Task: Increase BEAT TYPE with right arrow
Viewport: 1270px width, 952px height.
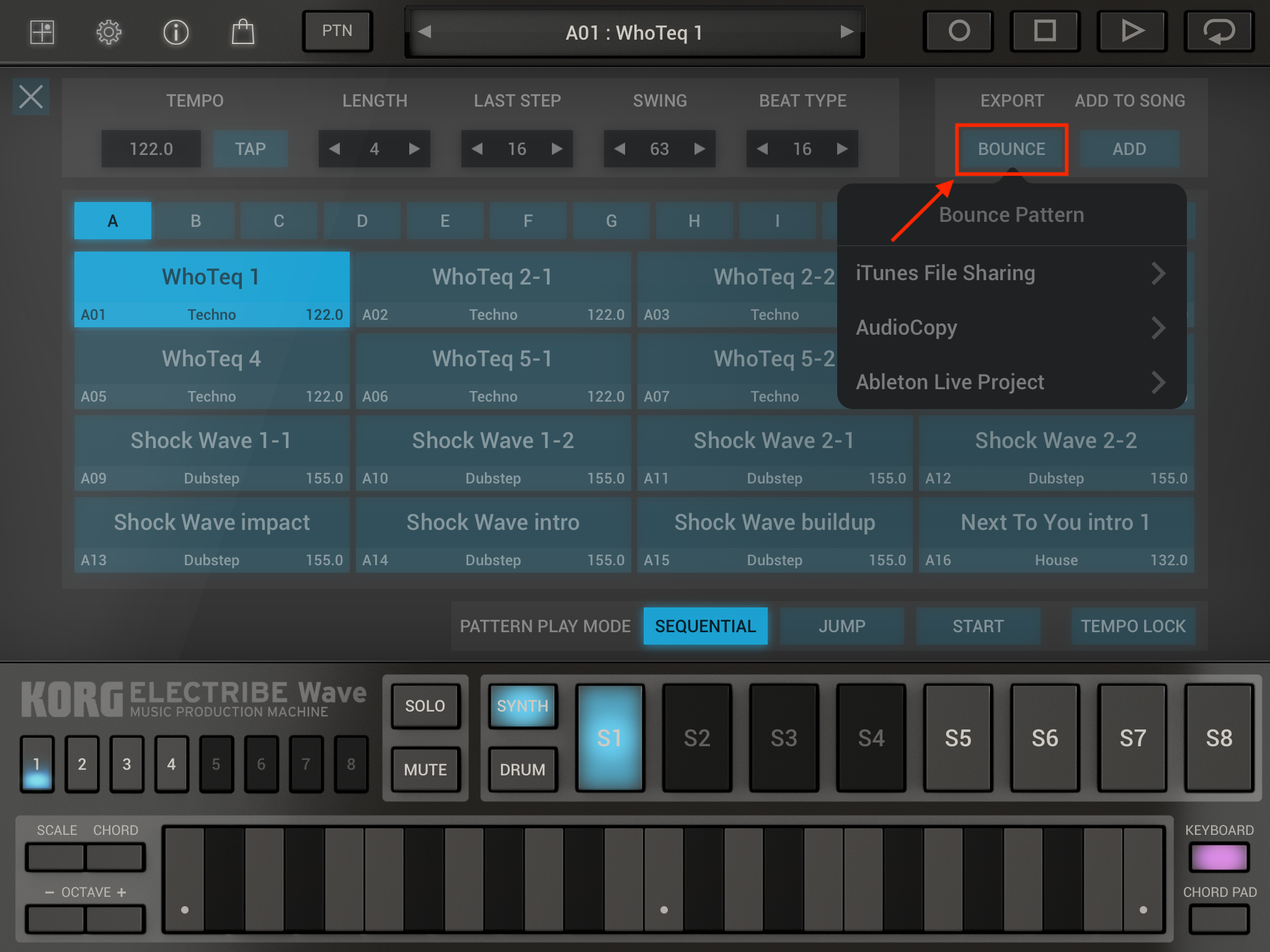Action: (842, 149)
